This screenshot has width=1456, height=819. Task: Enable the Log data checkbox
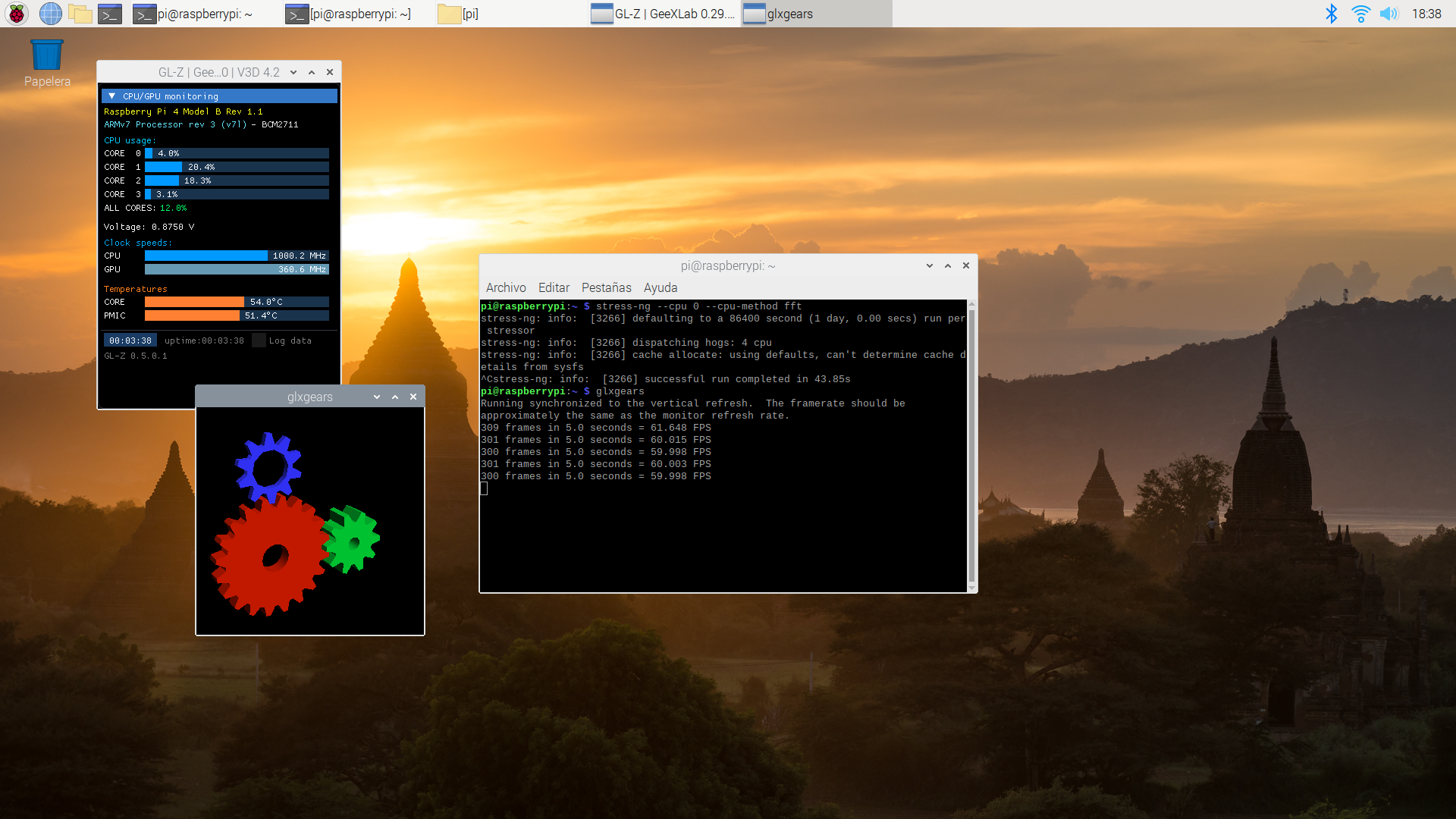coord(259,340)
